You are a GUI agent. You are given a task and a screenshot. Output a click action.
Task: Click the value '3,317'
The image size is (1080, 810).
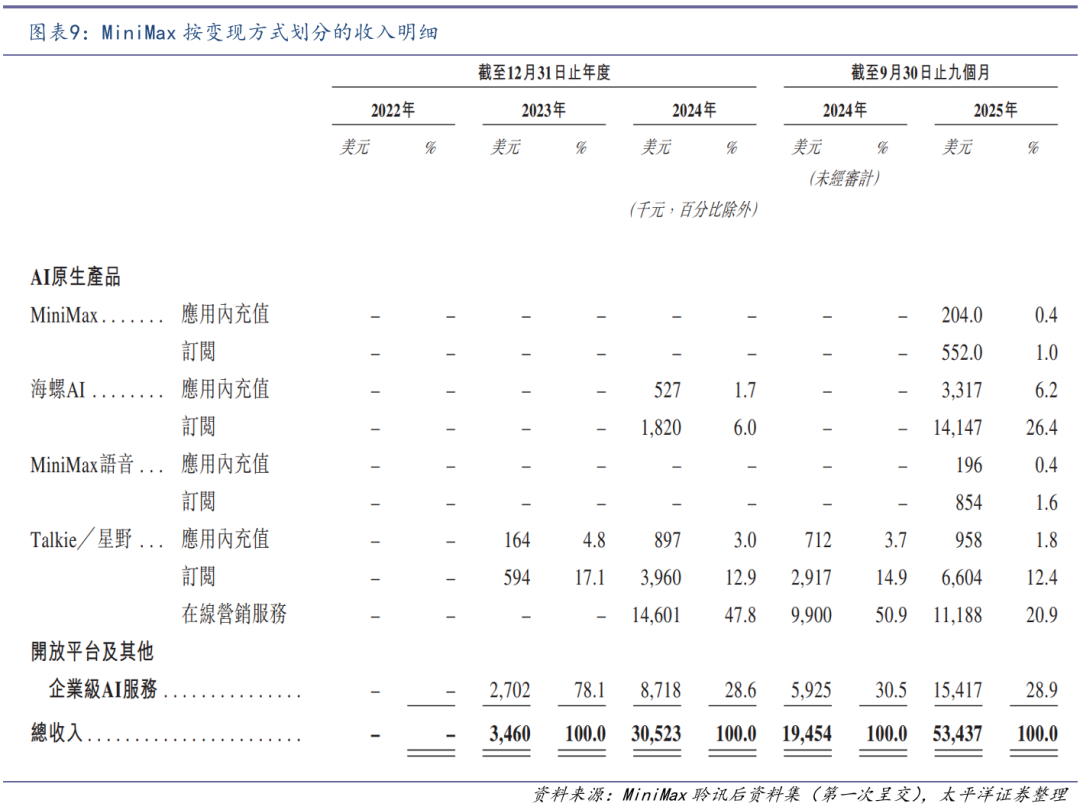[962, 391]
